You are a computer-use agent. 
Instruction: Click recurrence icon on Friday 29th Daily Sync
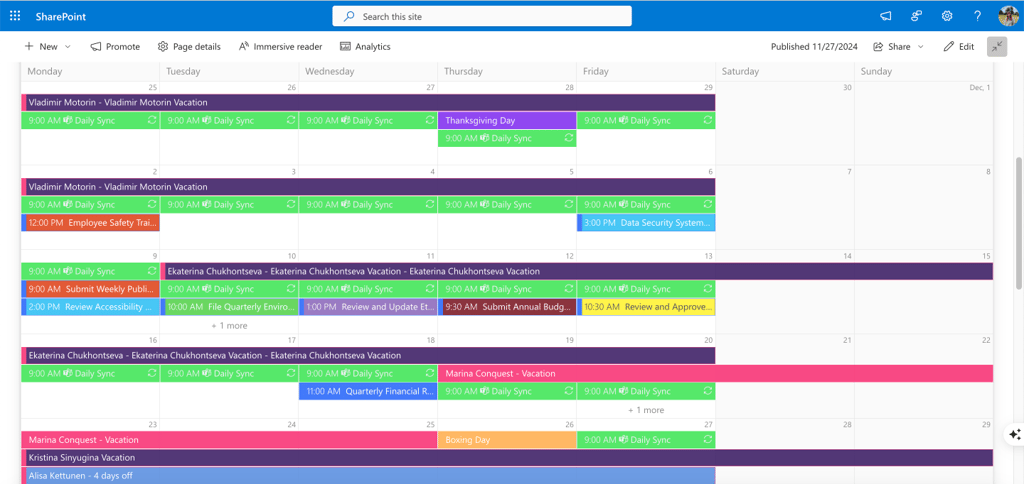tap(707, 120)
